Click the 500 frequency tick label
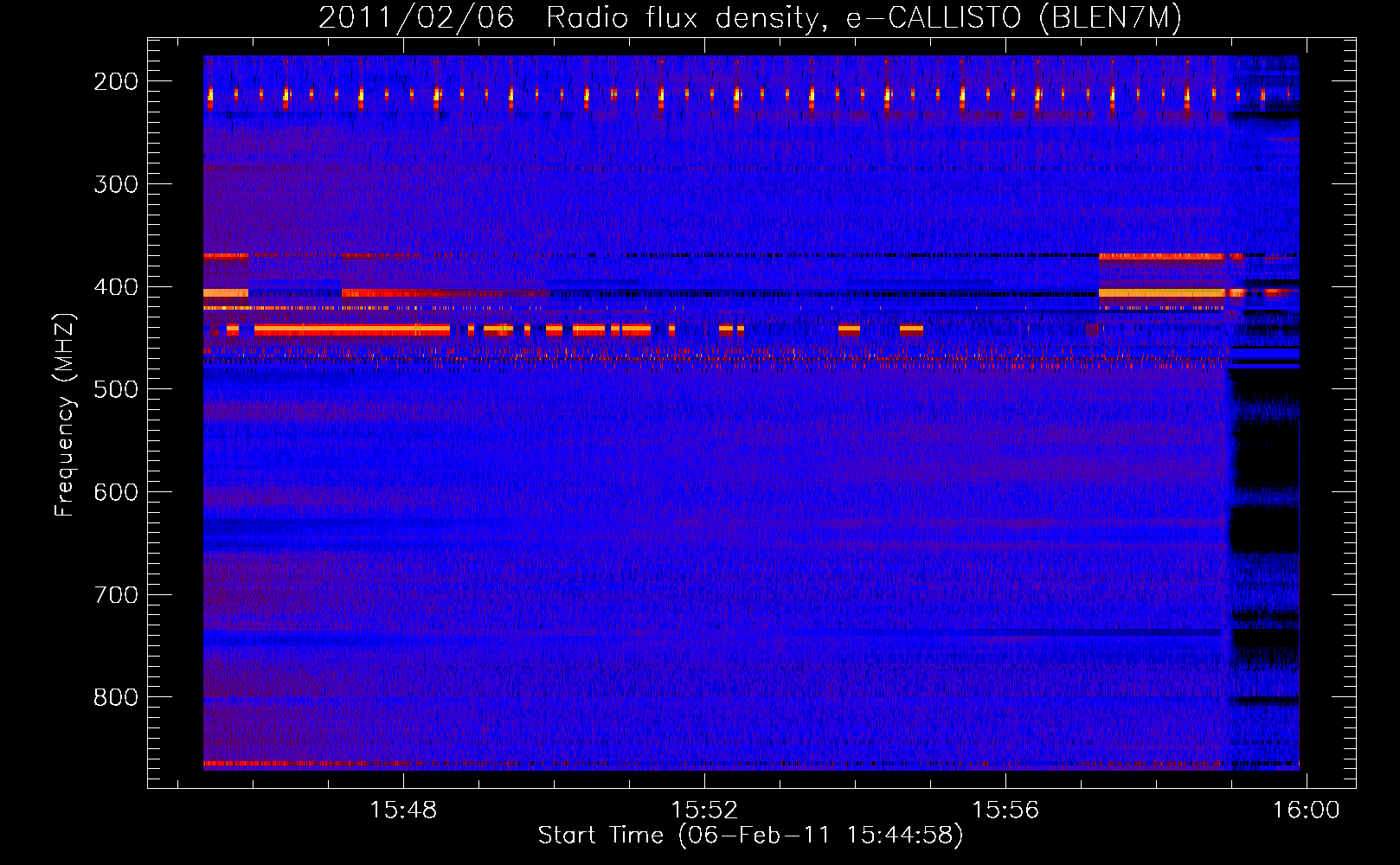 [116, 389]
